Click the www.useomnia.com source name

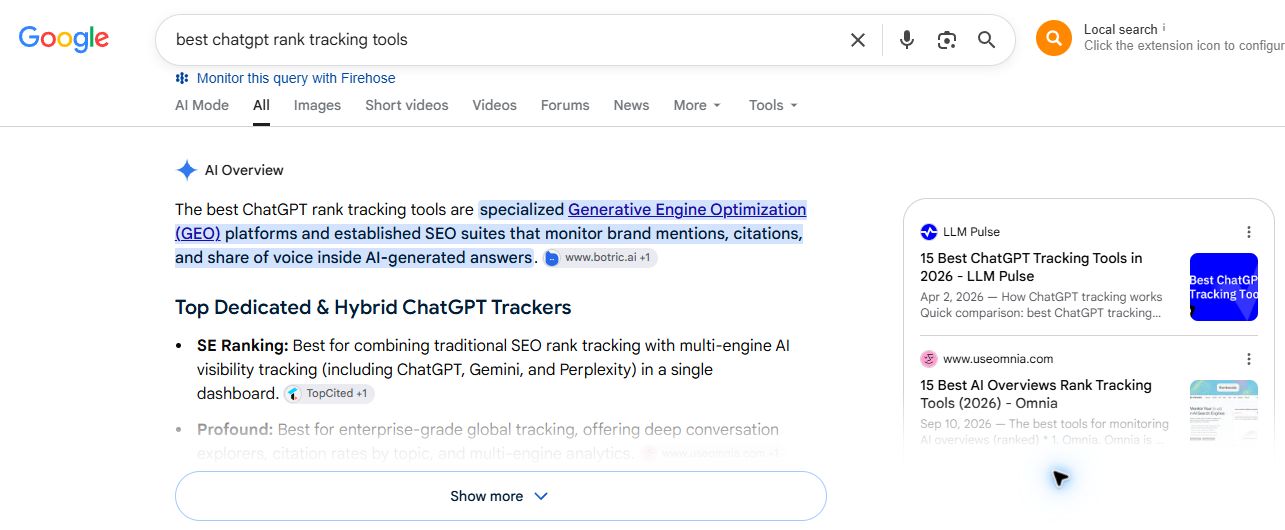pos(998,359)
